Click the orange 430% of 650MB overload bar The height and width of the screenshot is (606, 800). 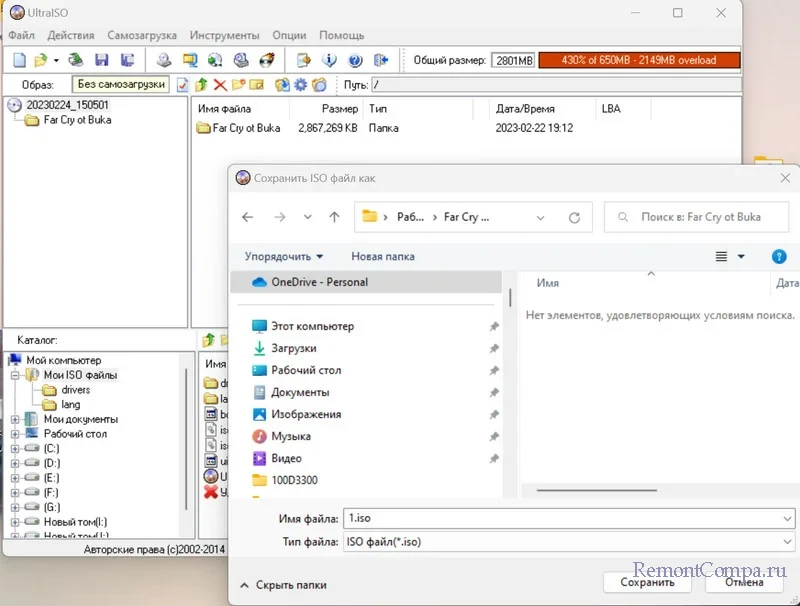pos(639,60)
